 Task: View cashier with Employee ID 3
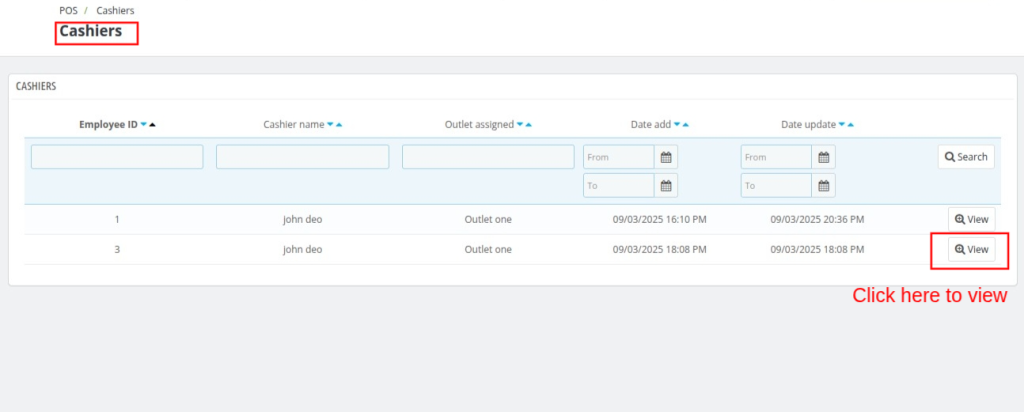(x=972, y=249)
